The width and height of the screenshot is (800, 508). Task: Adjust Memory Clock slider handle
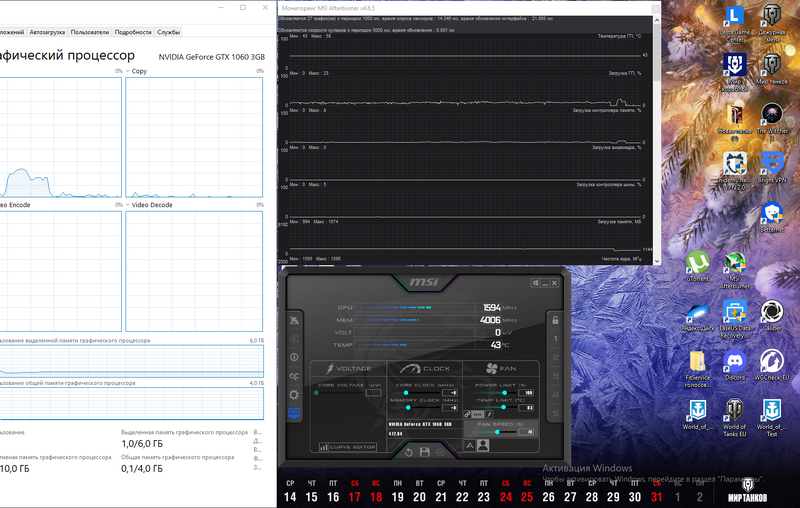408,408
